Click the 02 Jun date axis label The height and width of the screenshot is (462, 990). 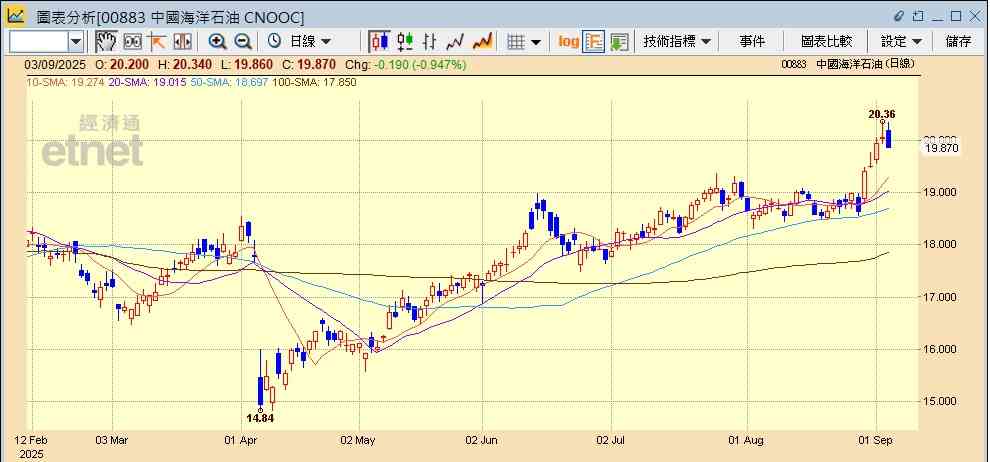tap(482, 440)
